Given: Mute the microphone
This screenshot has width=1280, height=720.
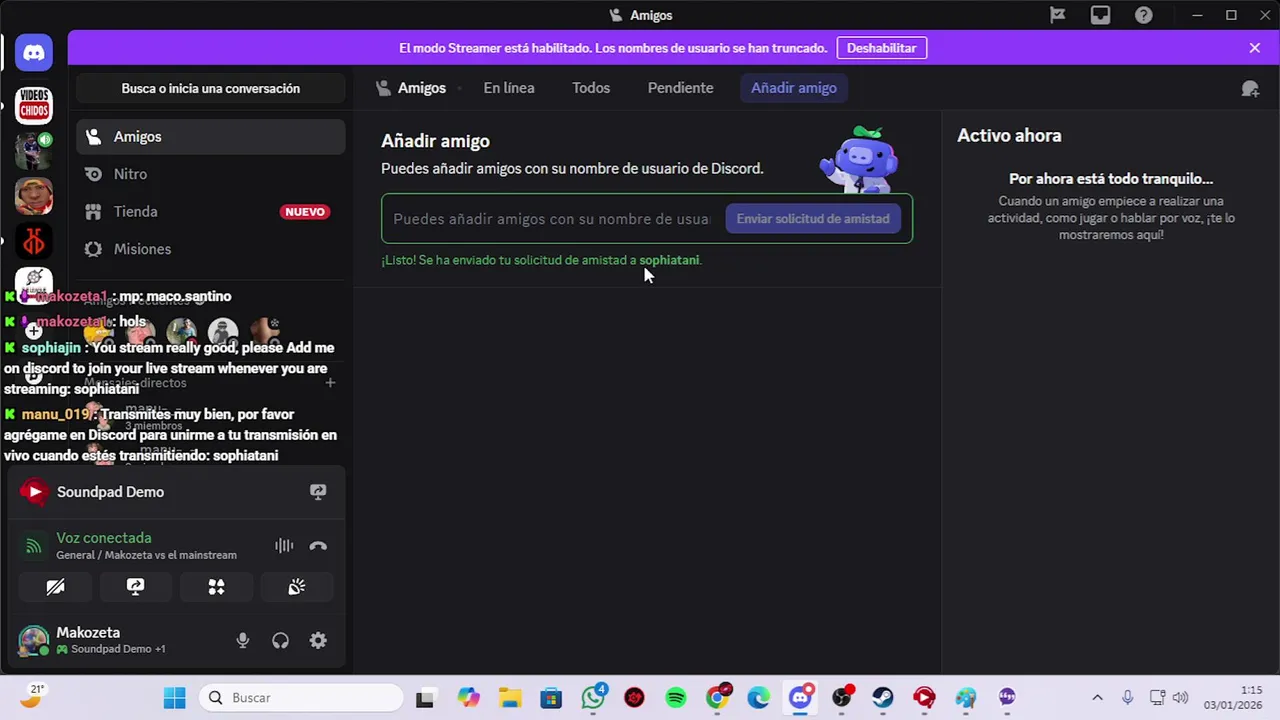Looking at the screenshot, I should click(x=242, y=641).
